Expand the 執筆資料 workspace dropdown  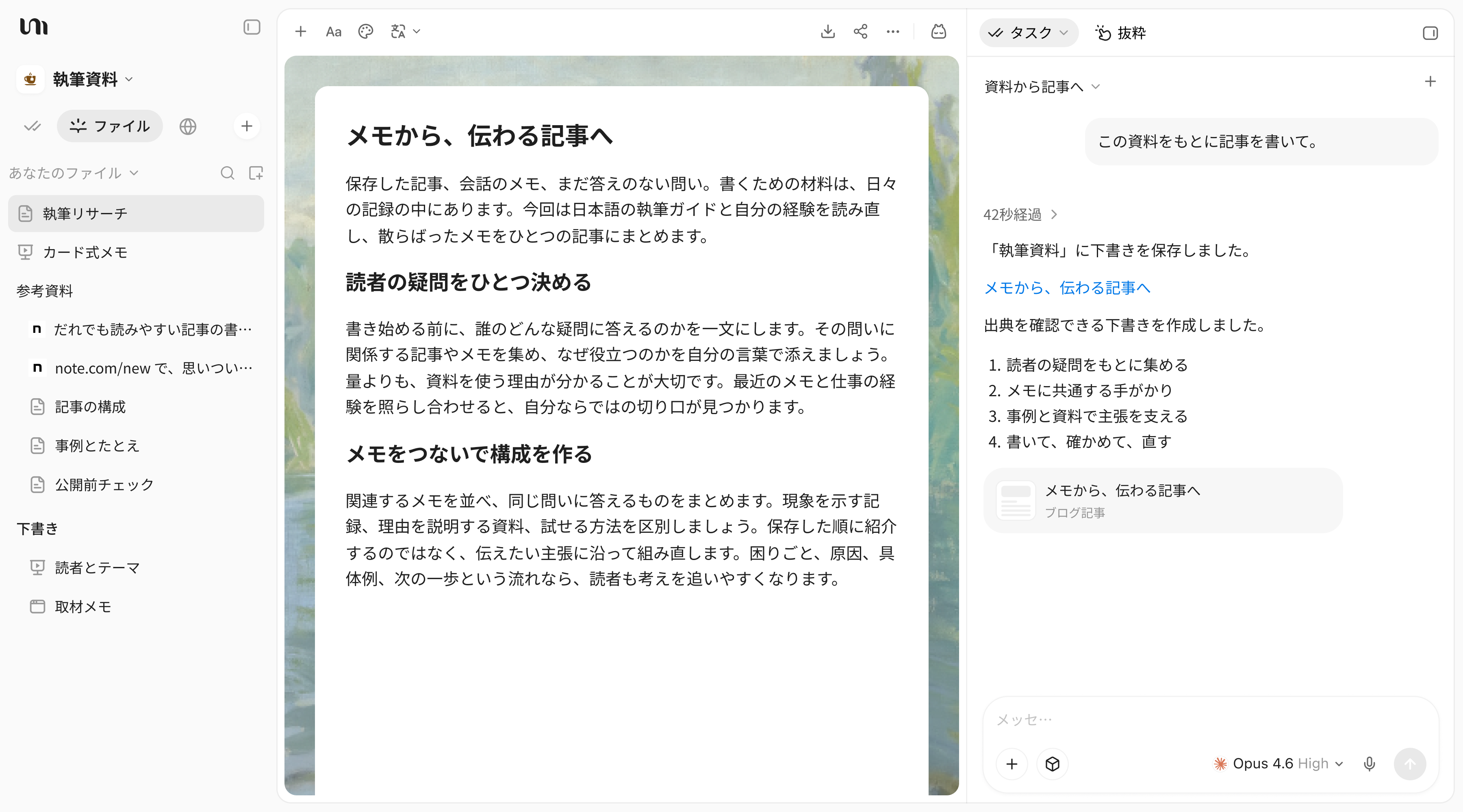(93, 79)
